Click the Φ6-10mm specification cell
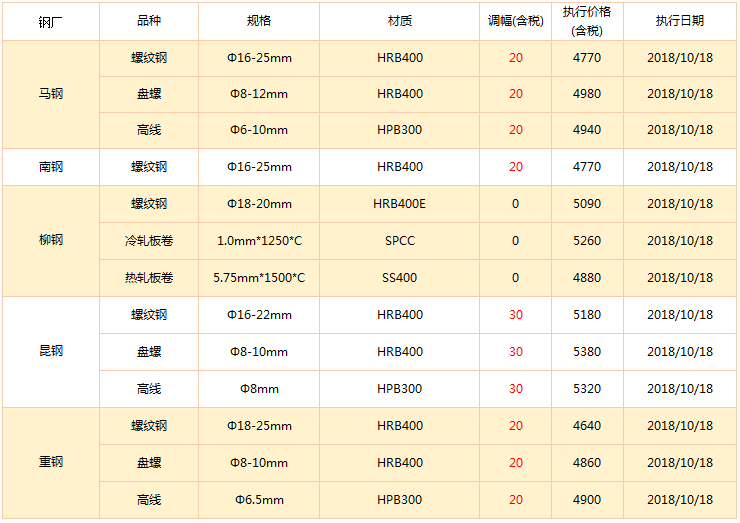Viewport: 740px width, 523px height. [x=259, y=130]
